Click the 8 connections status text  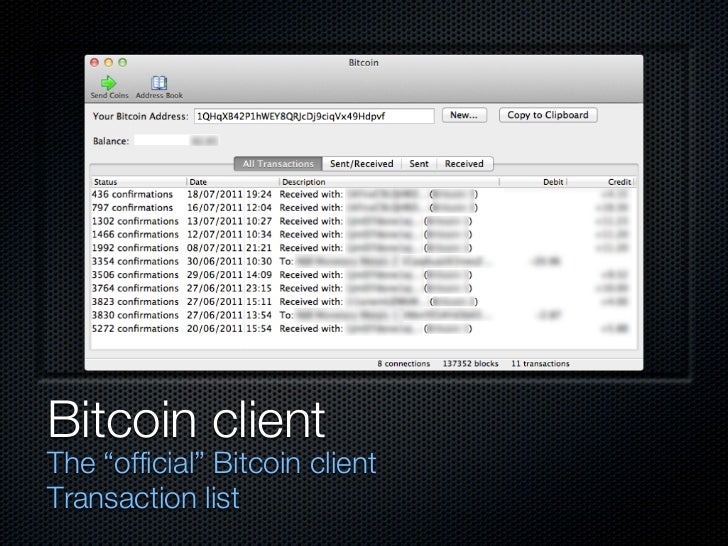[403, 364]
